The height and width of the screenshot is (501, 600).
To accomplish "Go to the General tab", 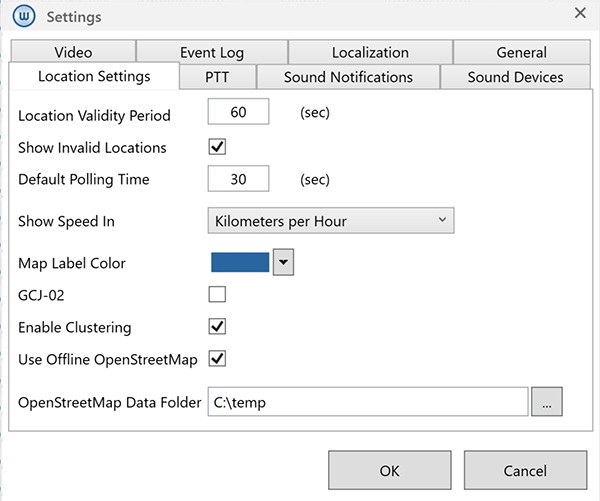I will [x=521, y=52].
